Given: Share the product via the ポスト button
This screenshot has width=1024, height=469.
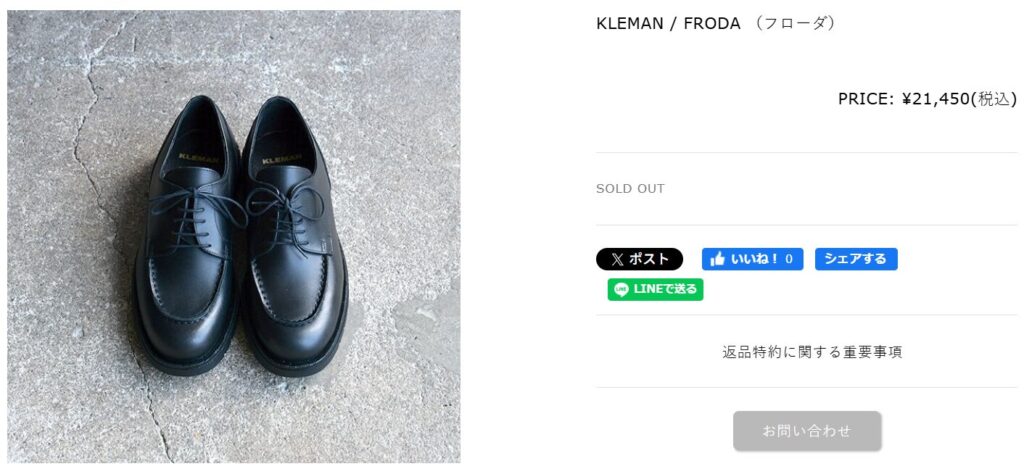Looking at the screenshot, I should click(x=640, y=260).
